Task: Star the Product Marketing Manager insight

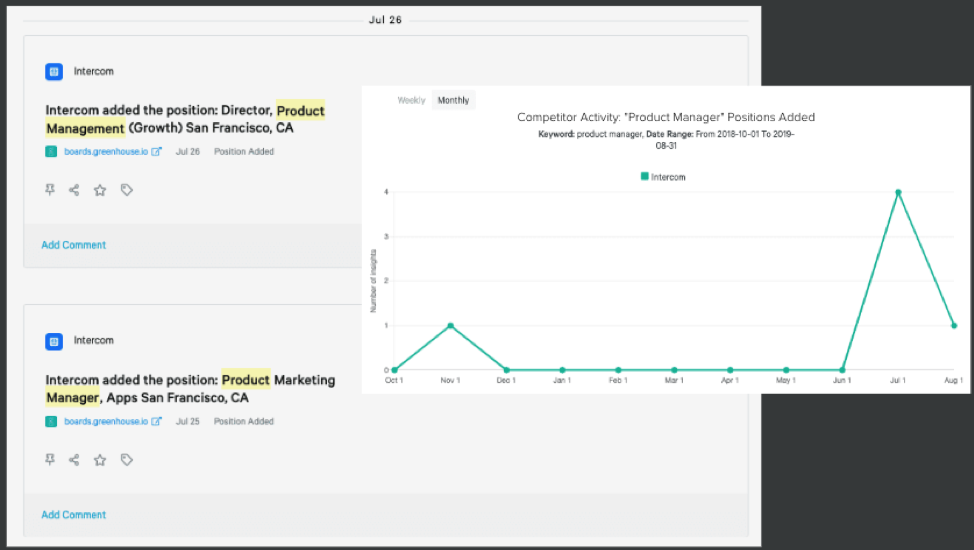Action: pyautogui.click(x=100, y=460)
